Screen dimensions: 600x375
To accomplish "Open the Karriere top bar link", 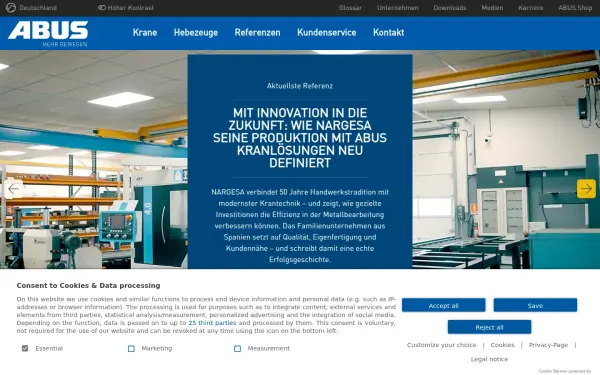I will pos(531,8).
